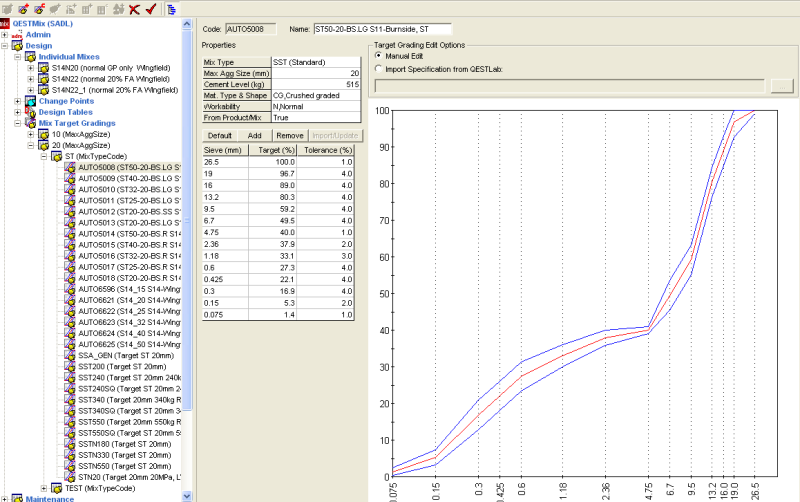
Task: Expand the S14N20 individual mix node
Action: coord(31,68)
